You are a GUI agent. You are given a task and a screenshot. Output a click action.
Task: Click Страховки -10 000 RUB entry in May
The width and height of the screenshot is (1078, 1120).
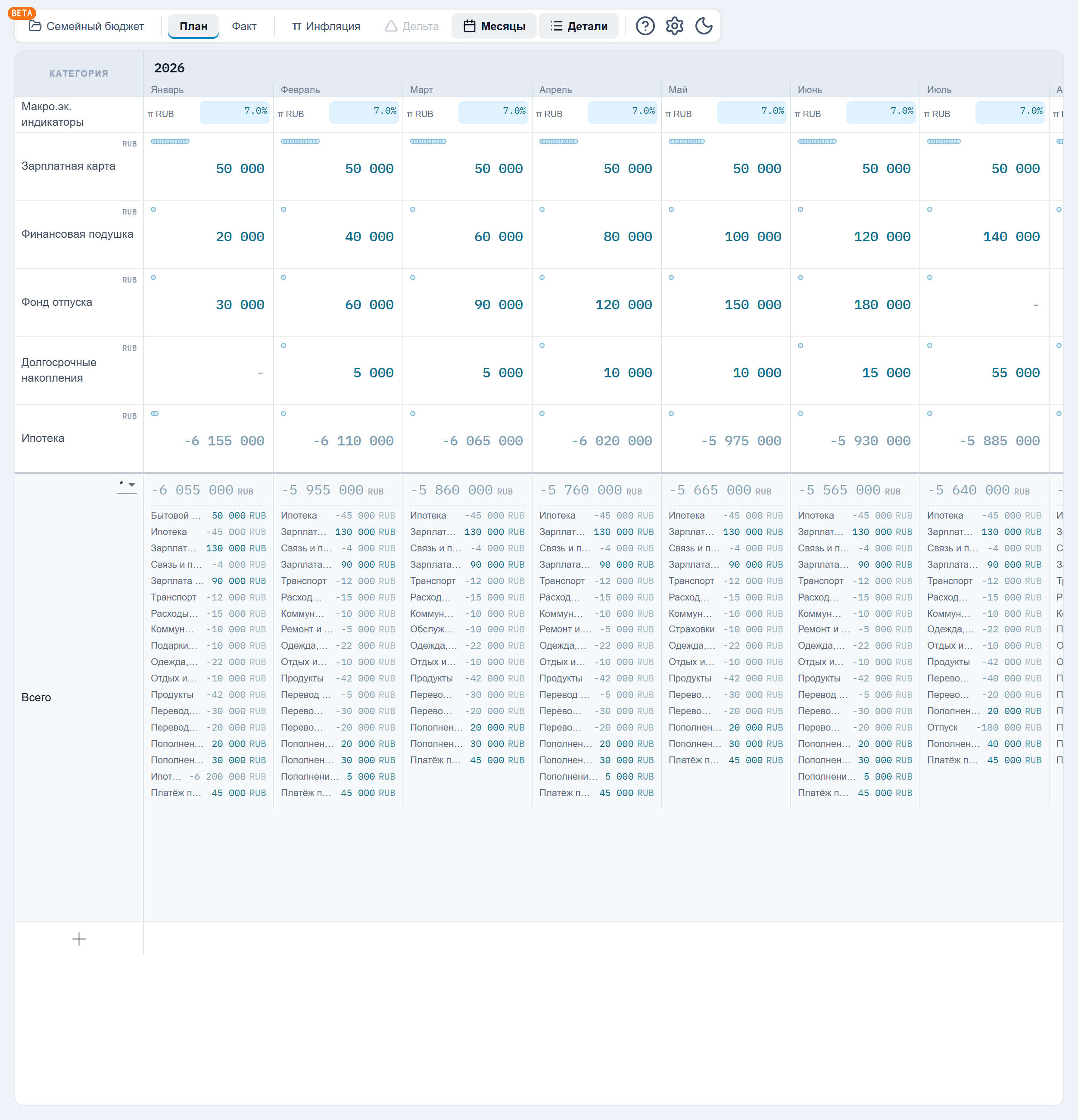tap(726, 629)
